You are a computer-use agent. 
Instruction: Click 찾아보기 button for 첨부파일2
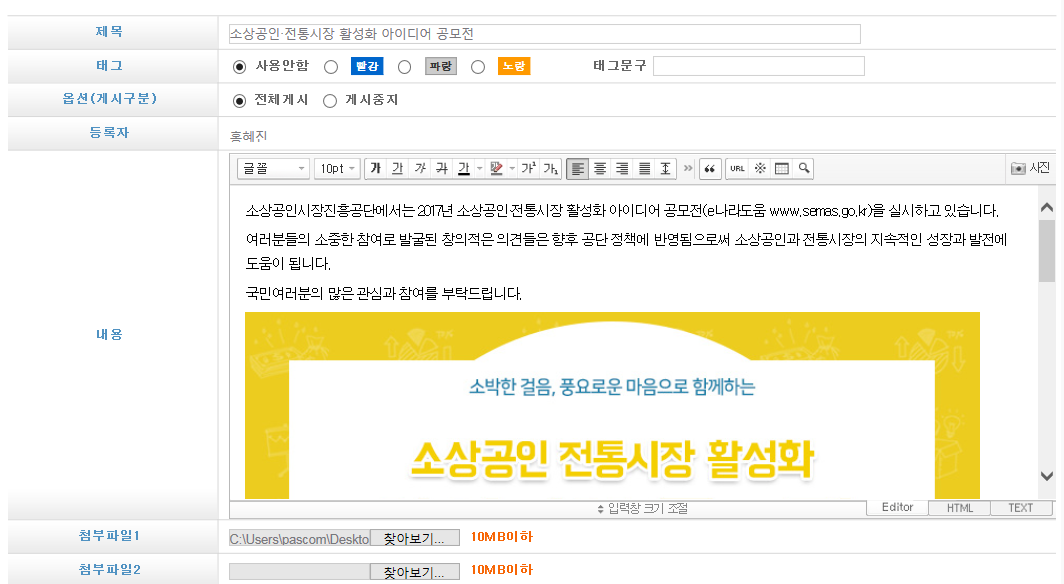tap(414, 572)
